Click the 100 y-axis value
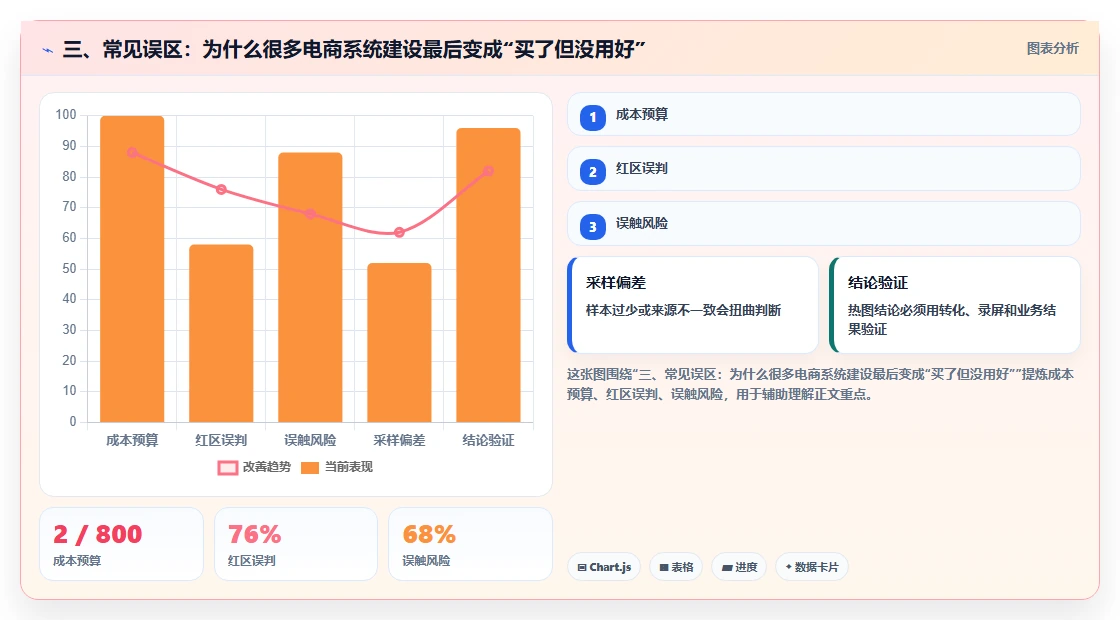 coord(66,114)
